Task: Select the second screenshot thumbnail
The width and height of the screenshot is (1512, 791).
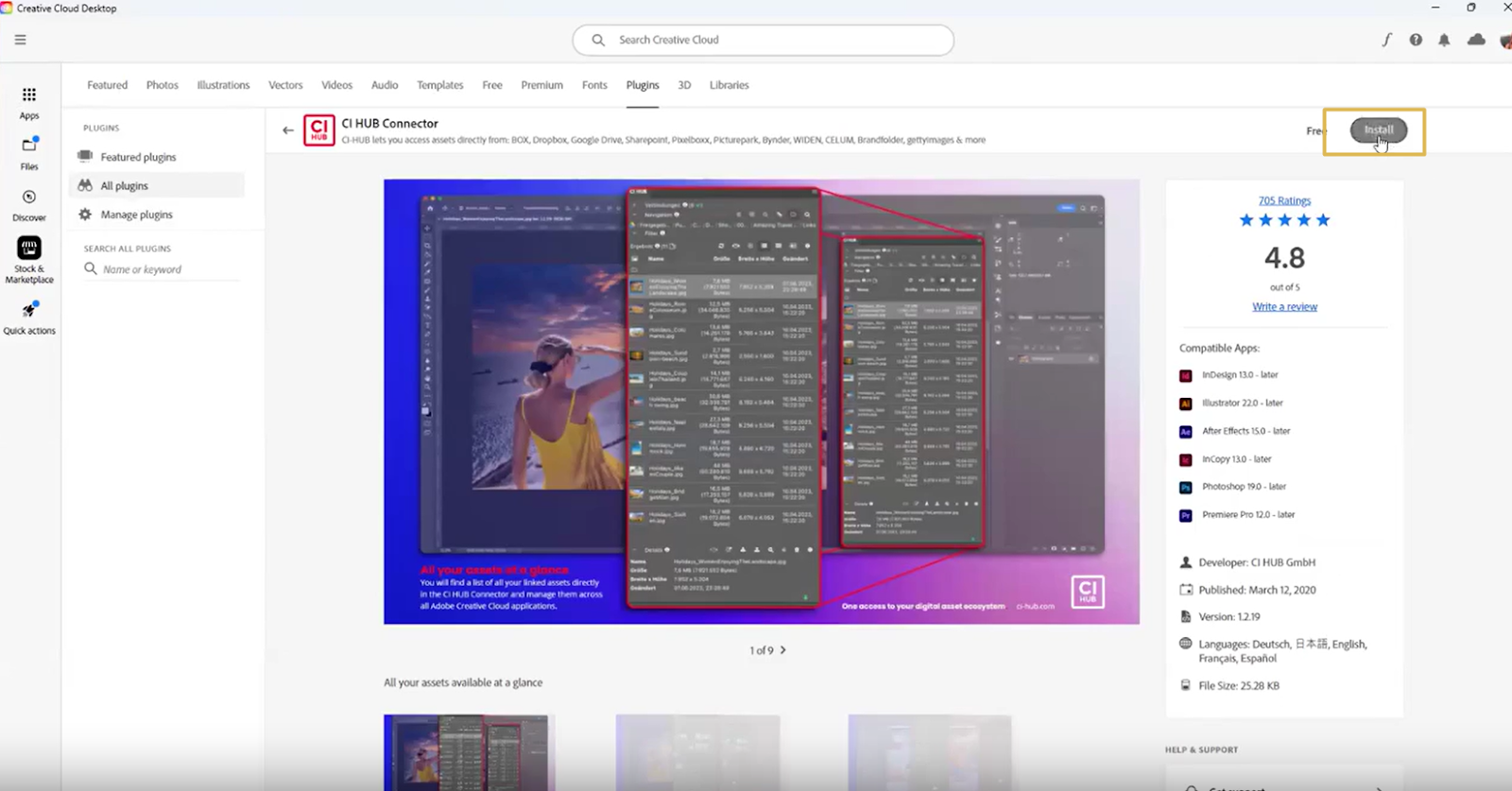Action: click(x=697, y=752)
